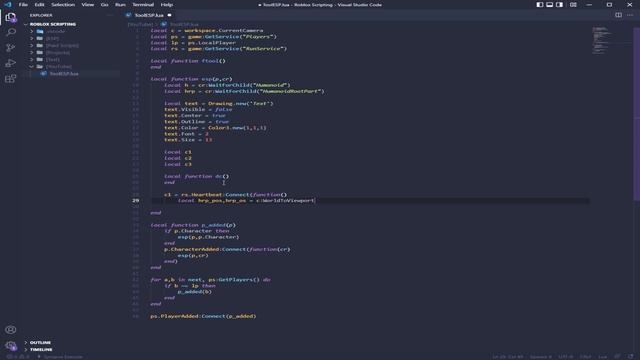Expand the OUTLINE section
The height and width of the screenshot is (360, 640).
pos(38,342)
